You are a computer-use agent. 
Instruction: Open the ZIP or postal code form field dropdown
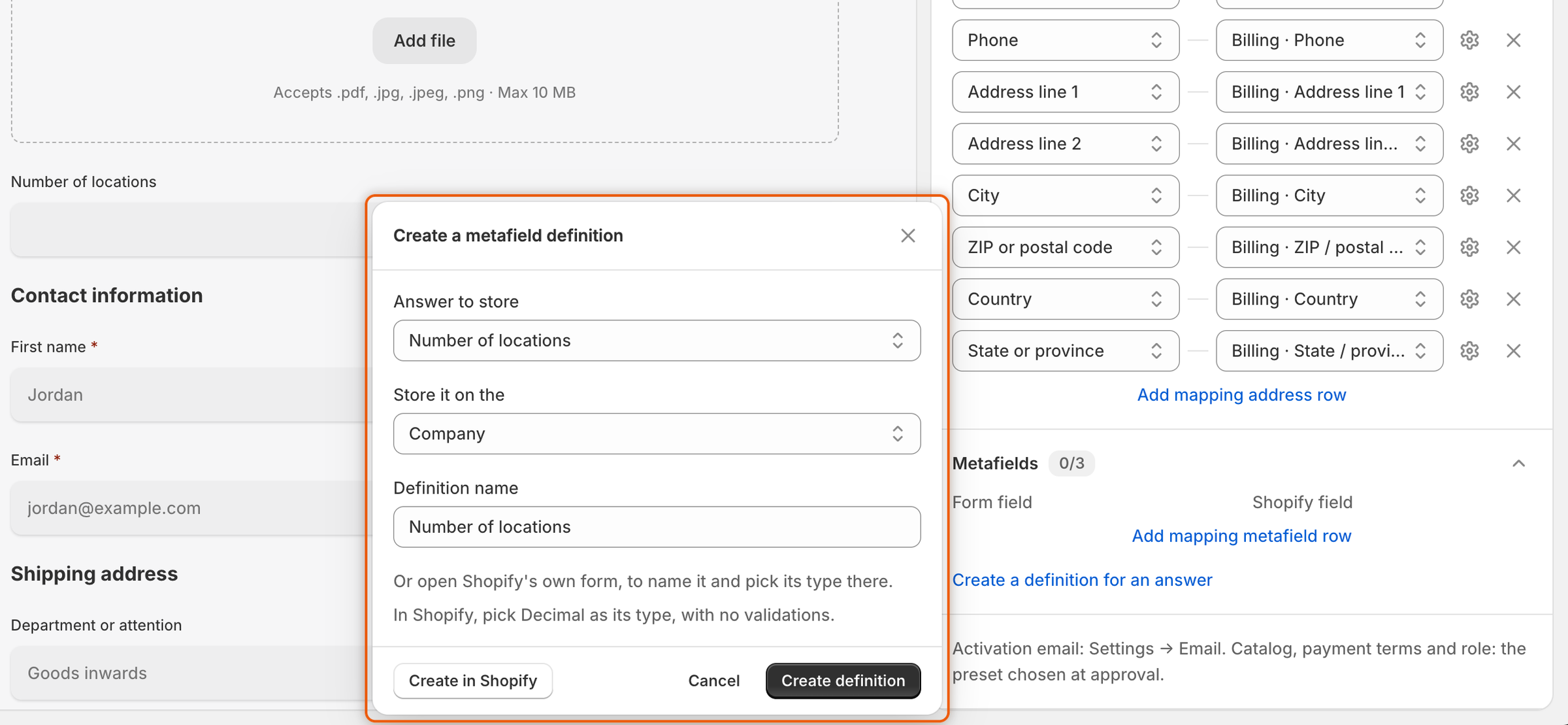pyautogui.click(x=1066, y=247)
